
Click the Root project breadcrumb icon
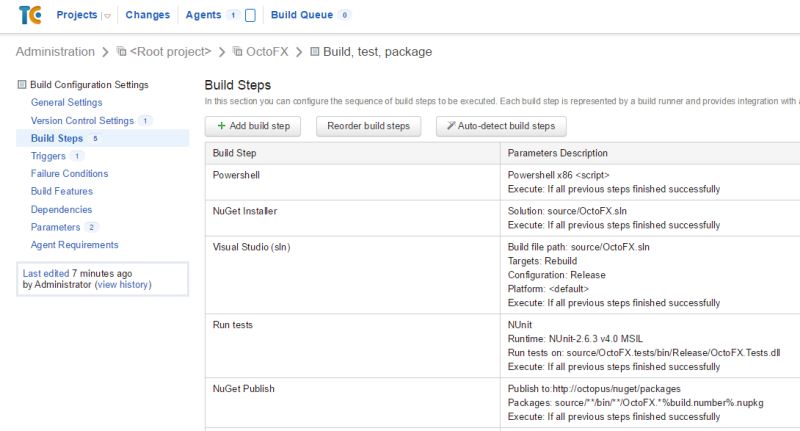coord(121,51)
